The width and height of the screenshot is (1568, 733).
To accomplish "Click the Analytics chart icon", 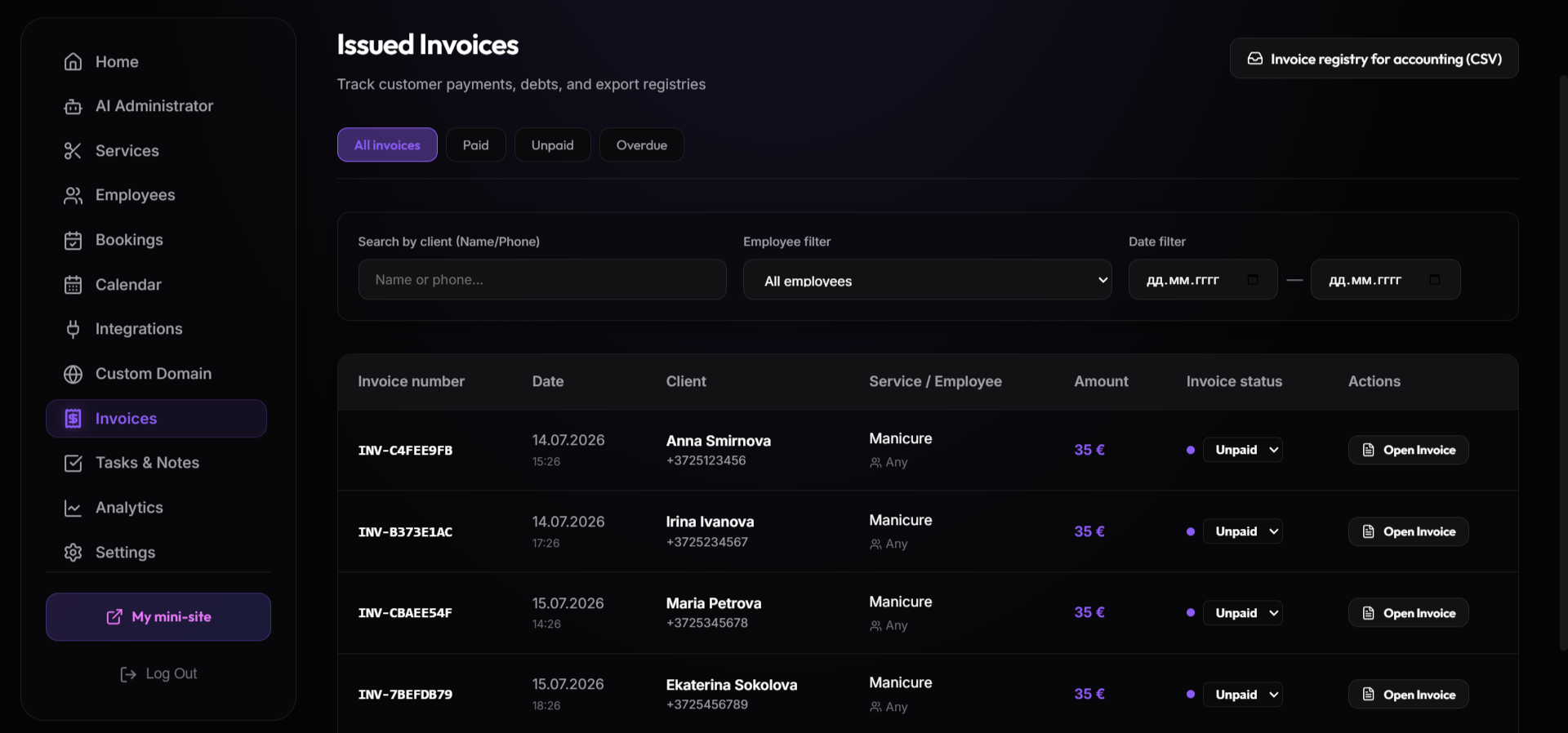I will point(73,508).
